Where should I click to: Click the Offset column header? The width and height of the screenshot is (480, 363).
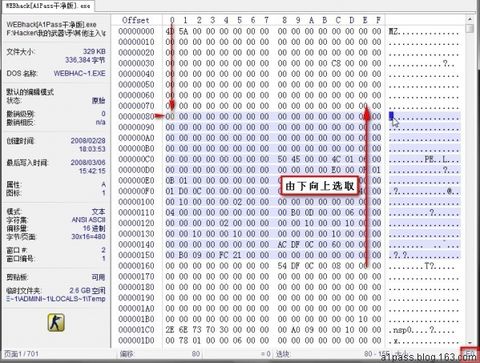136,20
